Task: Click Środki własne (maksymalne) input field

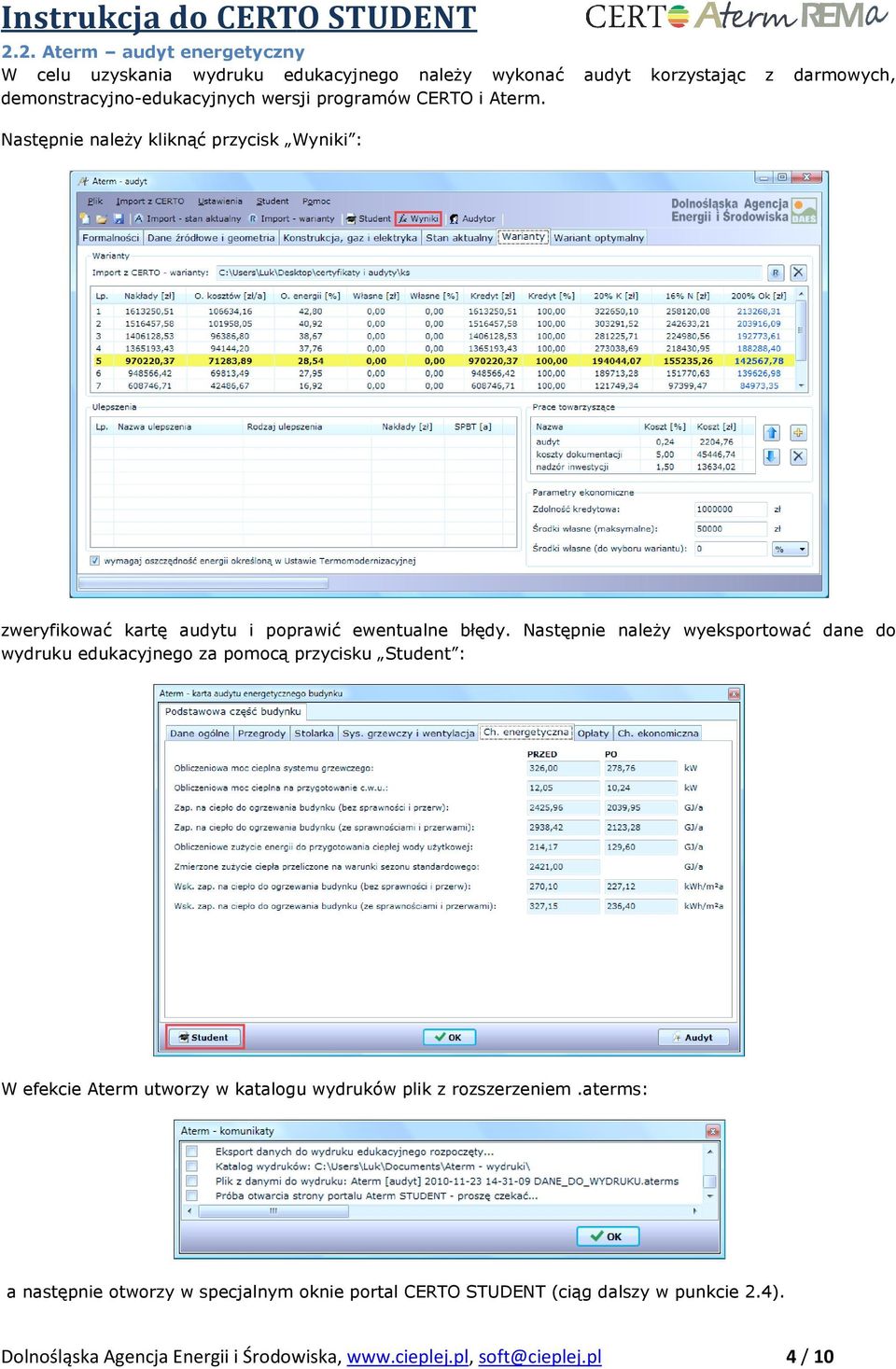Action: click(x=731, y=529)
